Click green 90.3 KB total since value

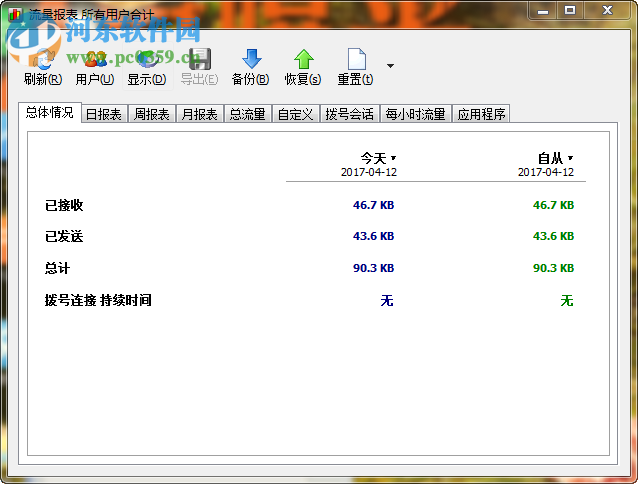coord(553,268)
